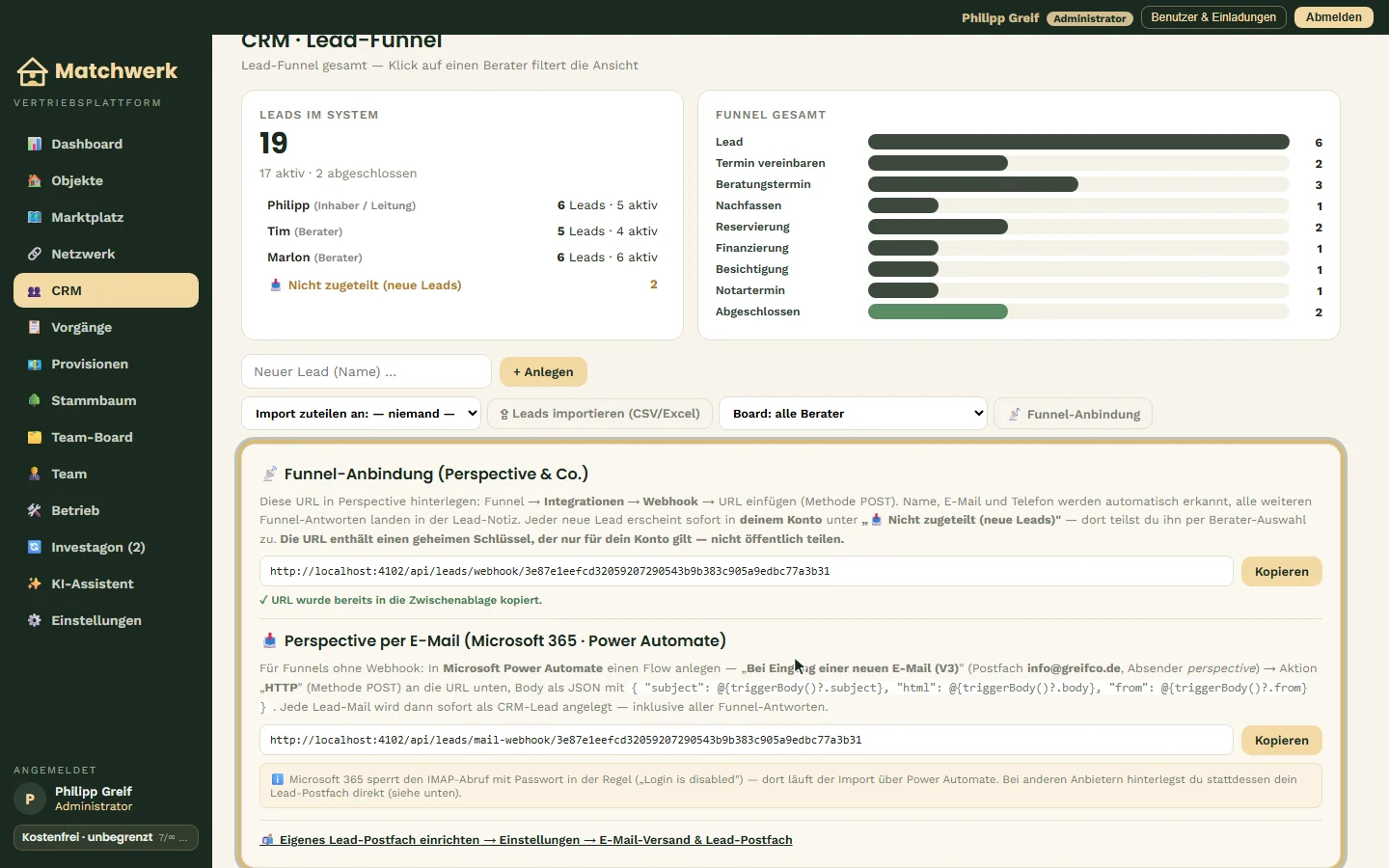Open the Vorgänge menu entry

click(106, 327)
